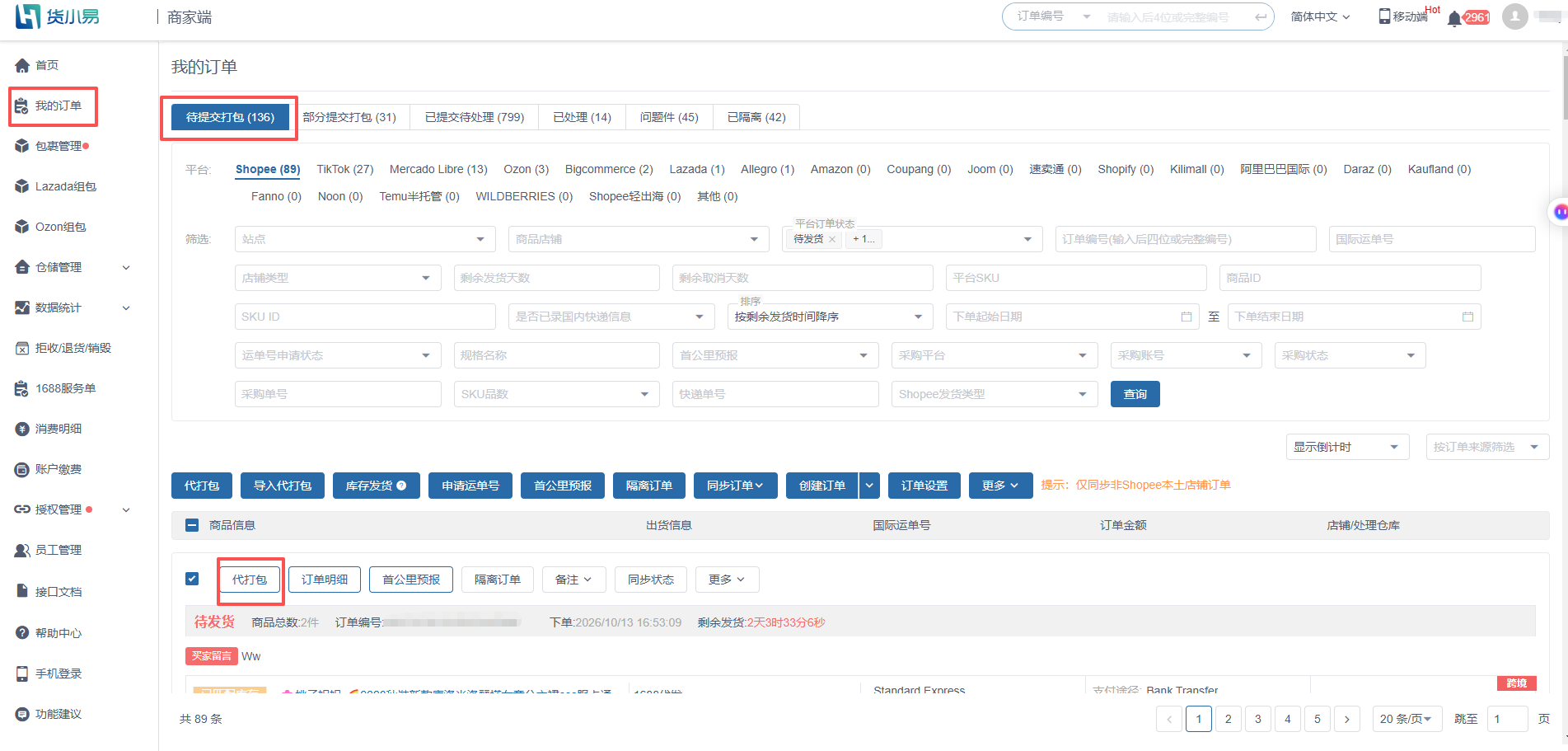This screenshot has height=751, width=1568.
Task: Click the 平台SKU input field
Action: [1076, 278]
